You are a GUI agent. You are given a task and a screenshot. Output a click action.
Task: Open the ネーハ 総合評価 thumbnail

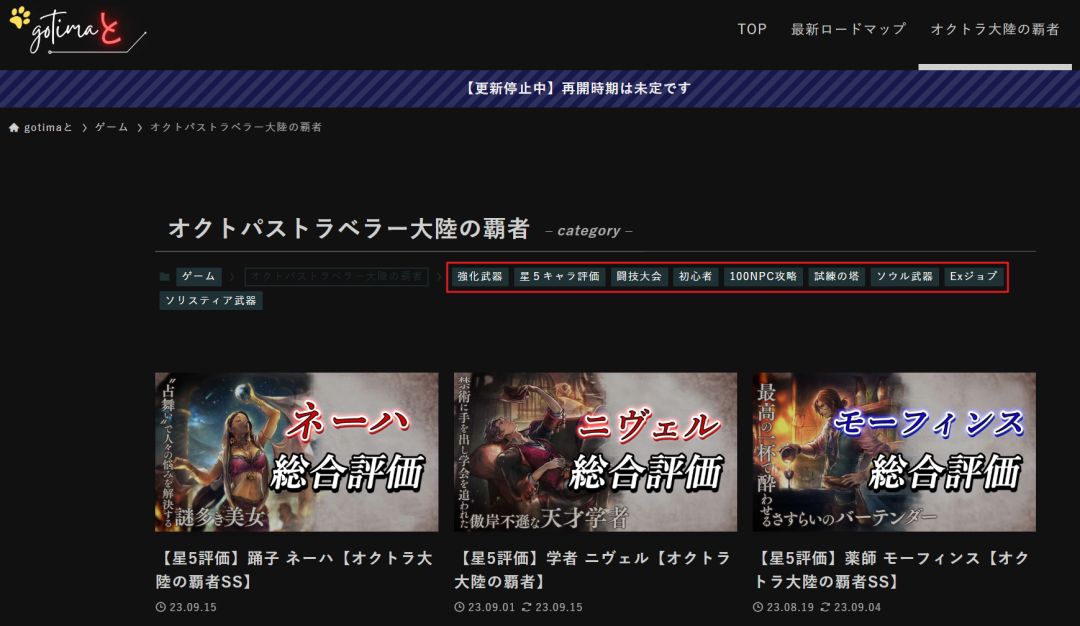tap(297, 452)
